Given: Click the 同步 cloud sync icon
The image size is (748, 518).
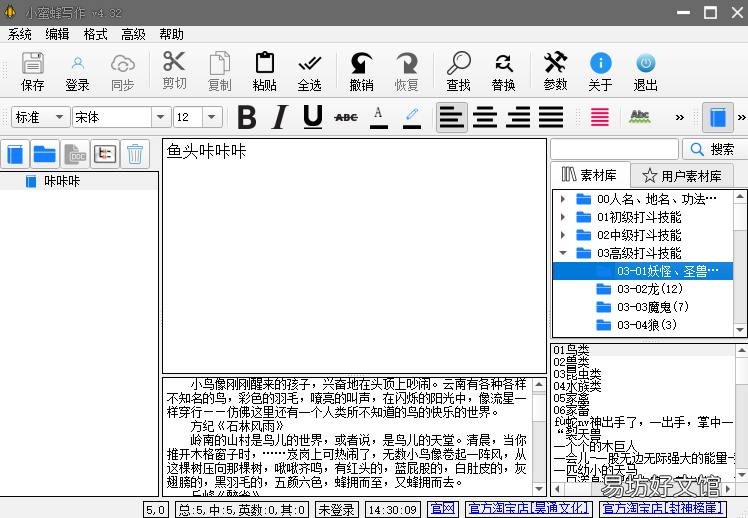Looking at the screenshot, I should [123, 71].
